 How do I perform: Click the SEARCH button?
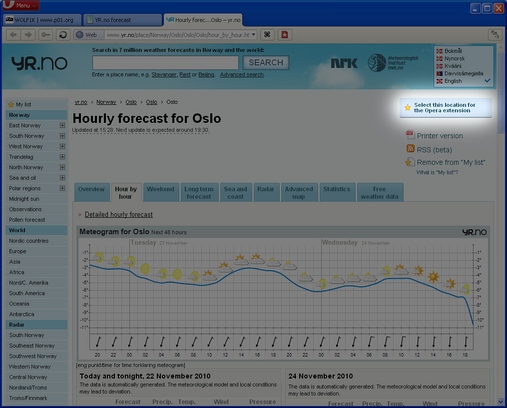point(266,62)
